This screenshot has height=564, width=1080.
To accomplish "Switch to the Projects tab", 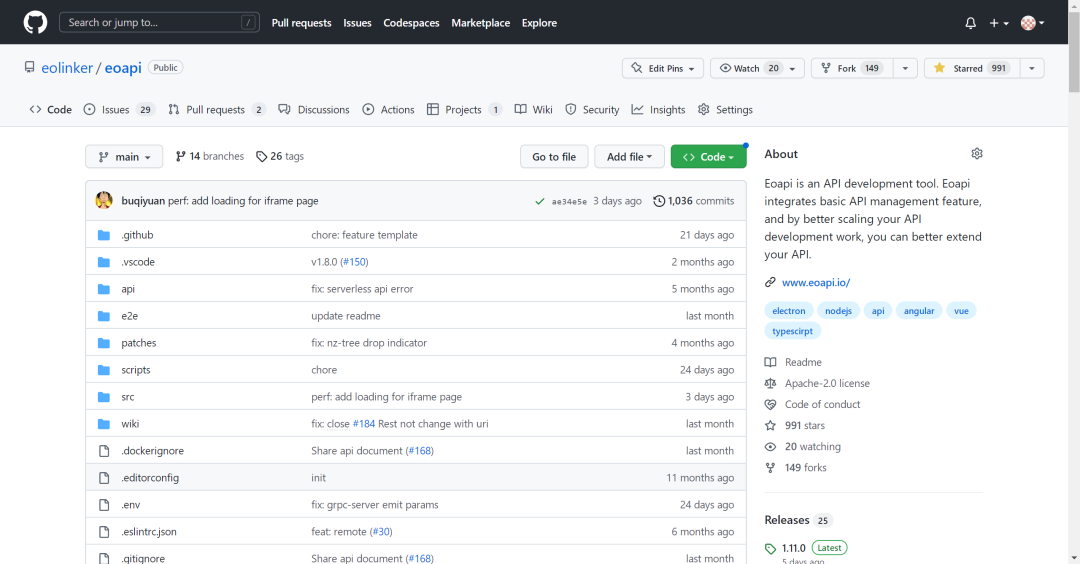I will click(464, 109).
